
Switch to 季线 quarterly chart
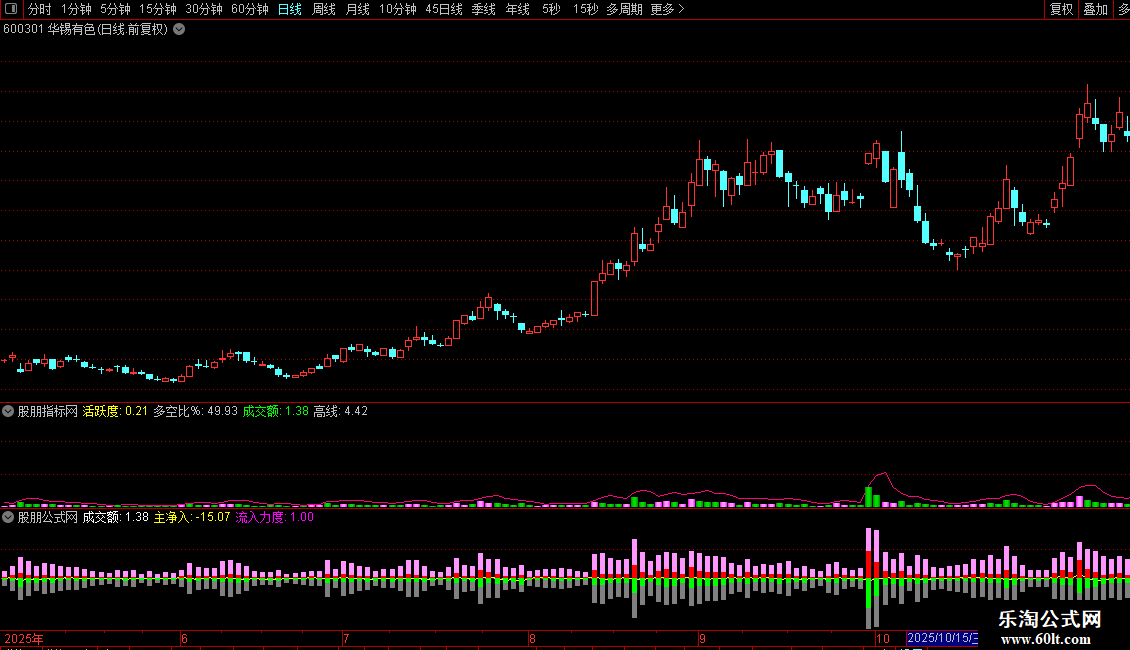pos(484,9)
